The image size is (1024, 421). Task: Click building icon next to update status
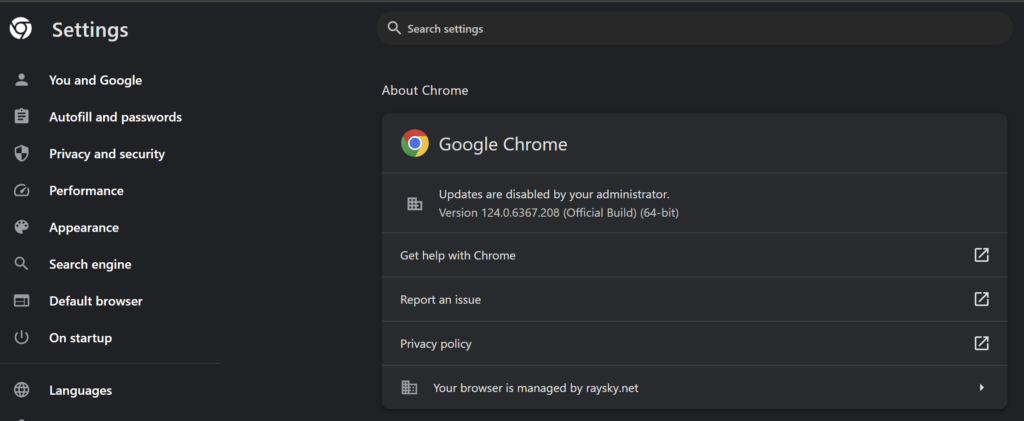[415, 204]
